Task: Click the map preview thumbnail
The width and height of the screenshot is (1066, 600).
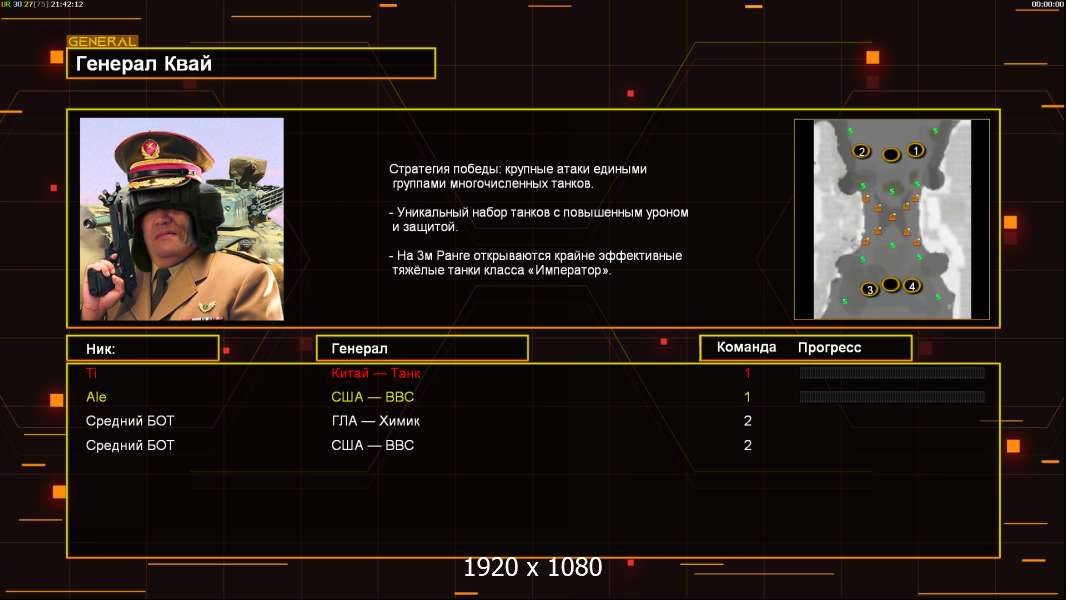Action: tap(892, 219)
